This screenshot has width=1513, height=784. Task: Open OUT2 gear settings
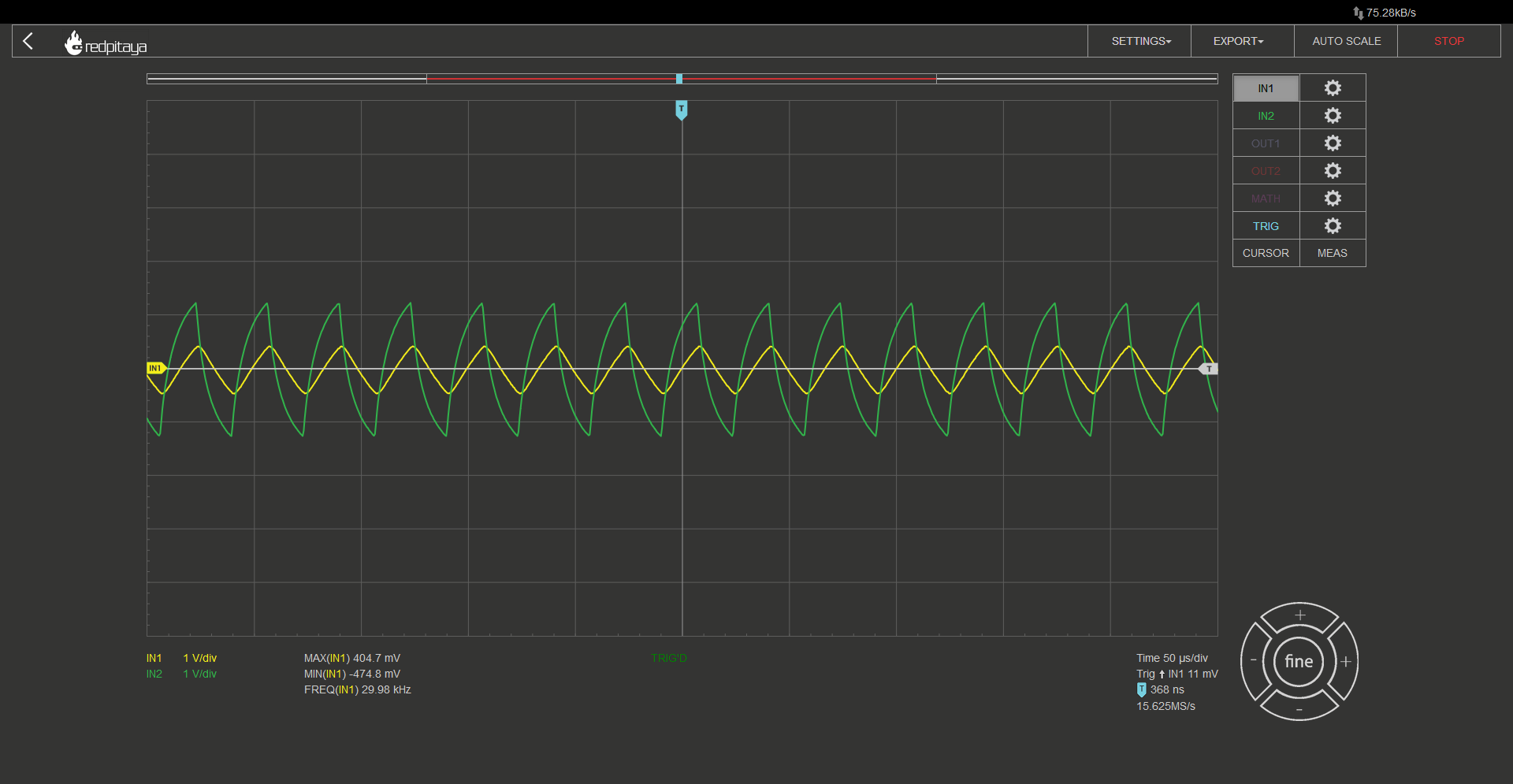pyautogui.click(x=1333, y=171)
